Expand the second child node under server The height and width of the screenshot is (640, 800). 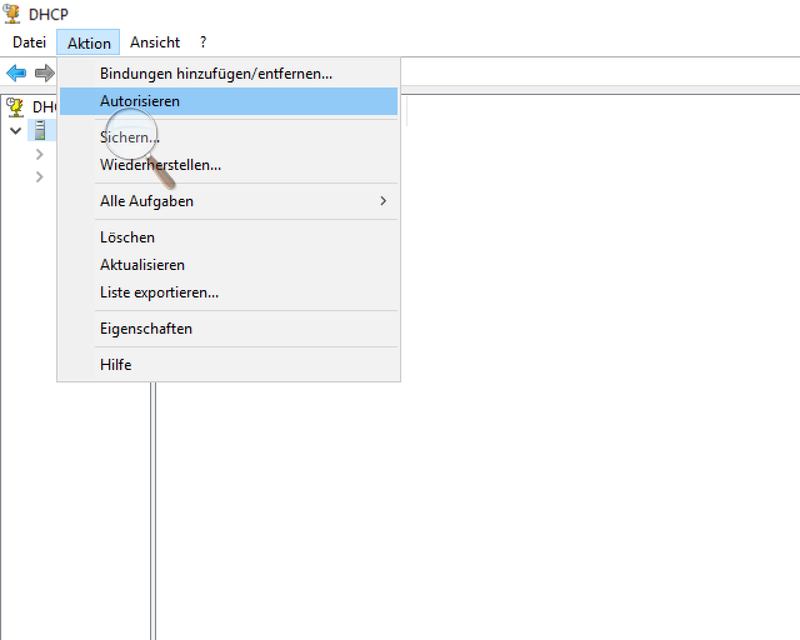click(39, 177)
